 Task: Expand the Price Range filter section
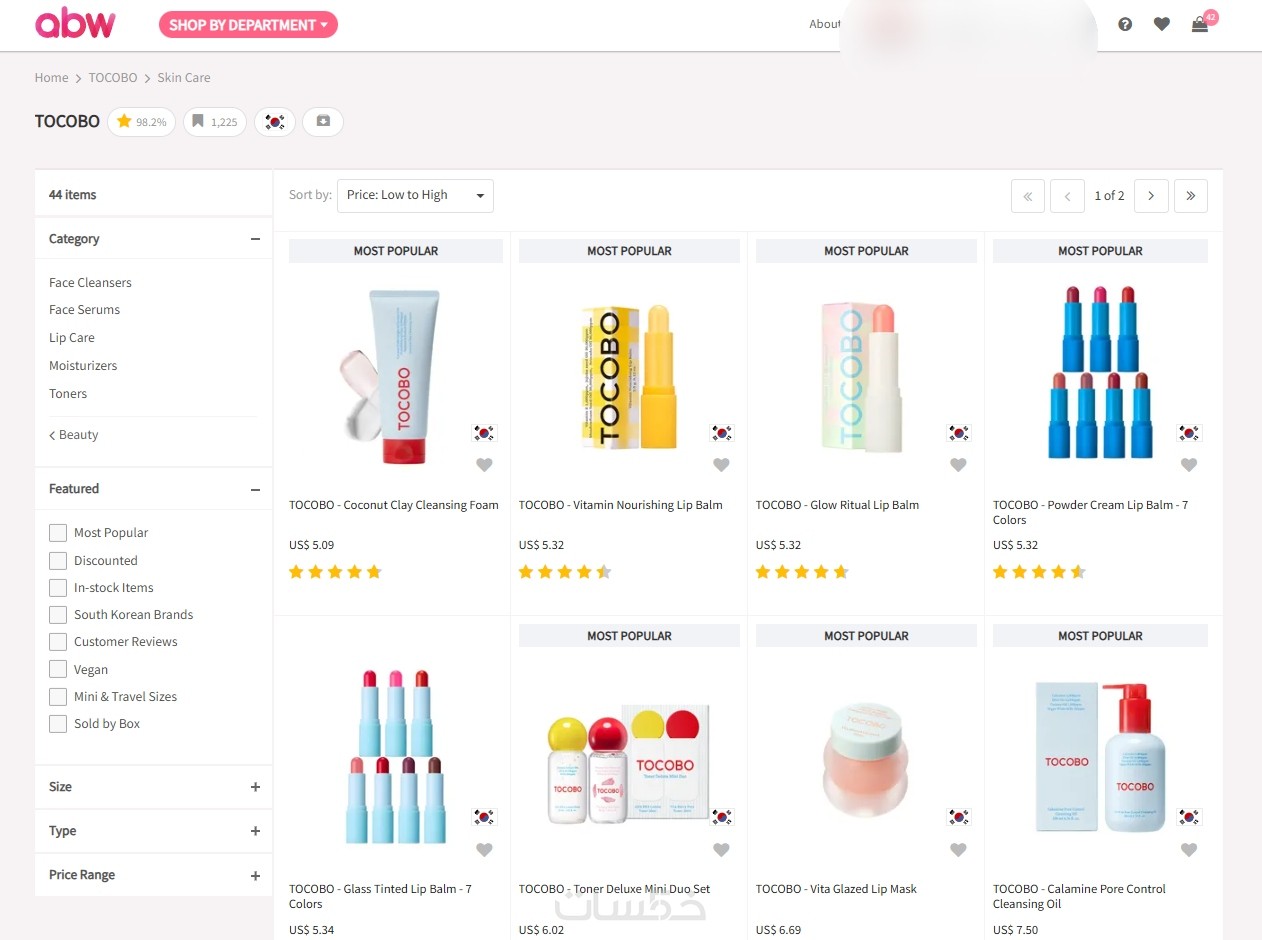click(255, 875)
